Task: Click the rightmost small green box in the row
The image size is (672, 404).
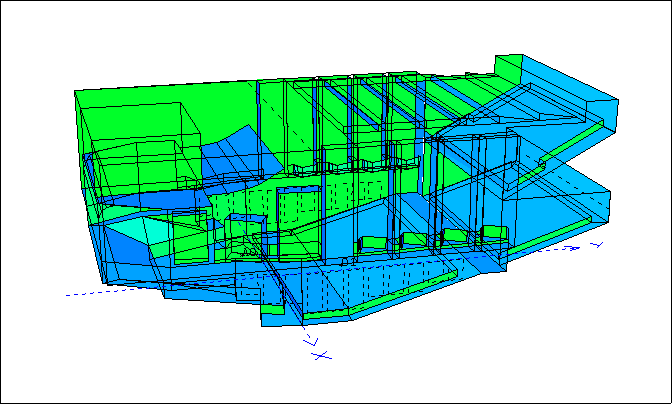Action: (494, 235)
